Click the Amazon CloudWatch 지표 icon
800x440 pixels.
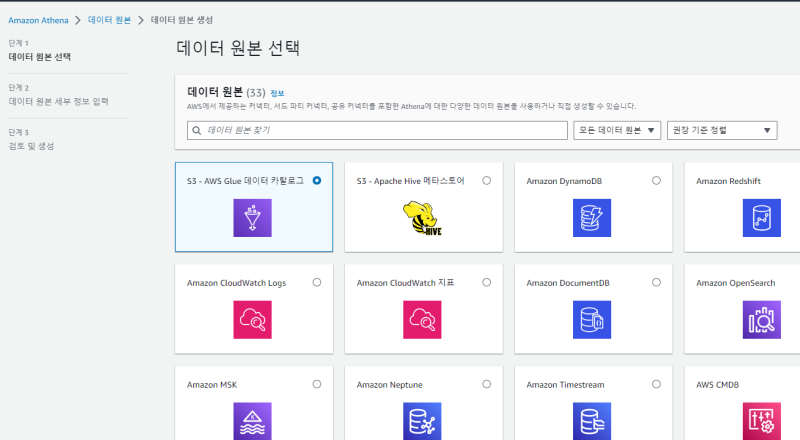click(422, 319)
